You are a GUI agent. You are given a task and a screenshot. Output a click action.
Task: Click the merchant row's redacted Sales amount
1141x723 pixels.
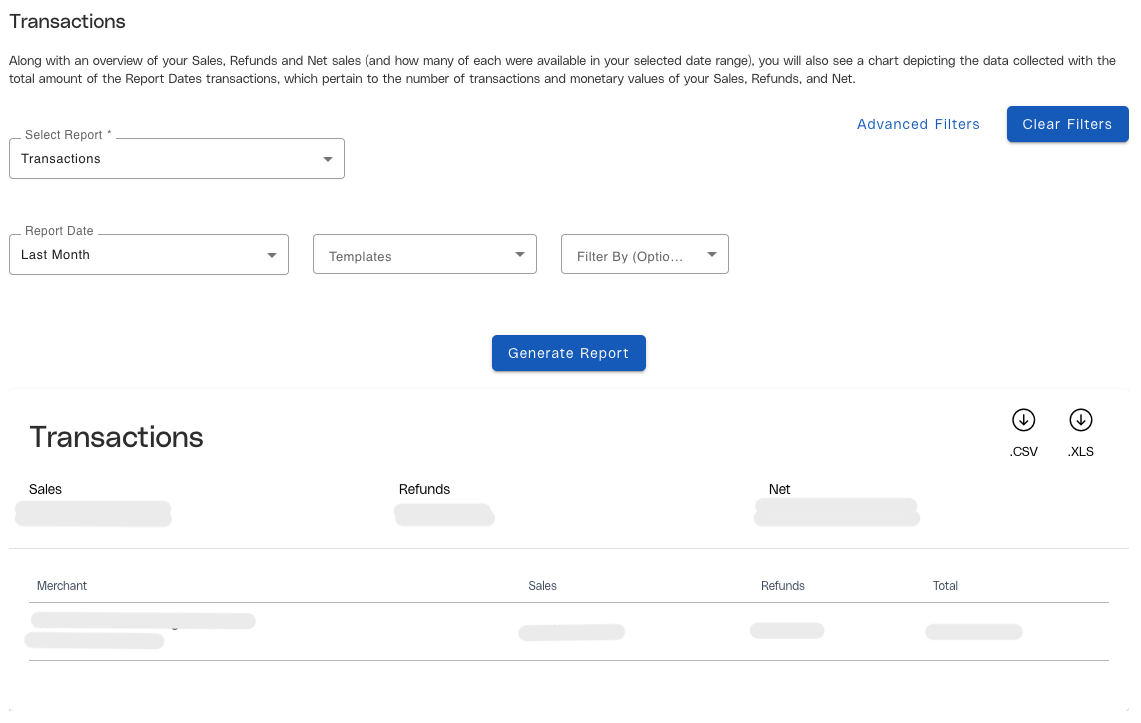point(571,632)
